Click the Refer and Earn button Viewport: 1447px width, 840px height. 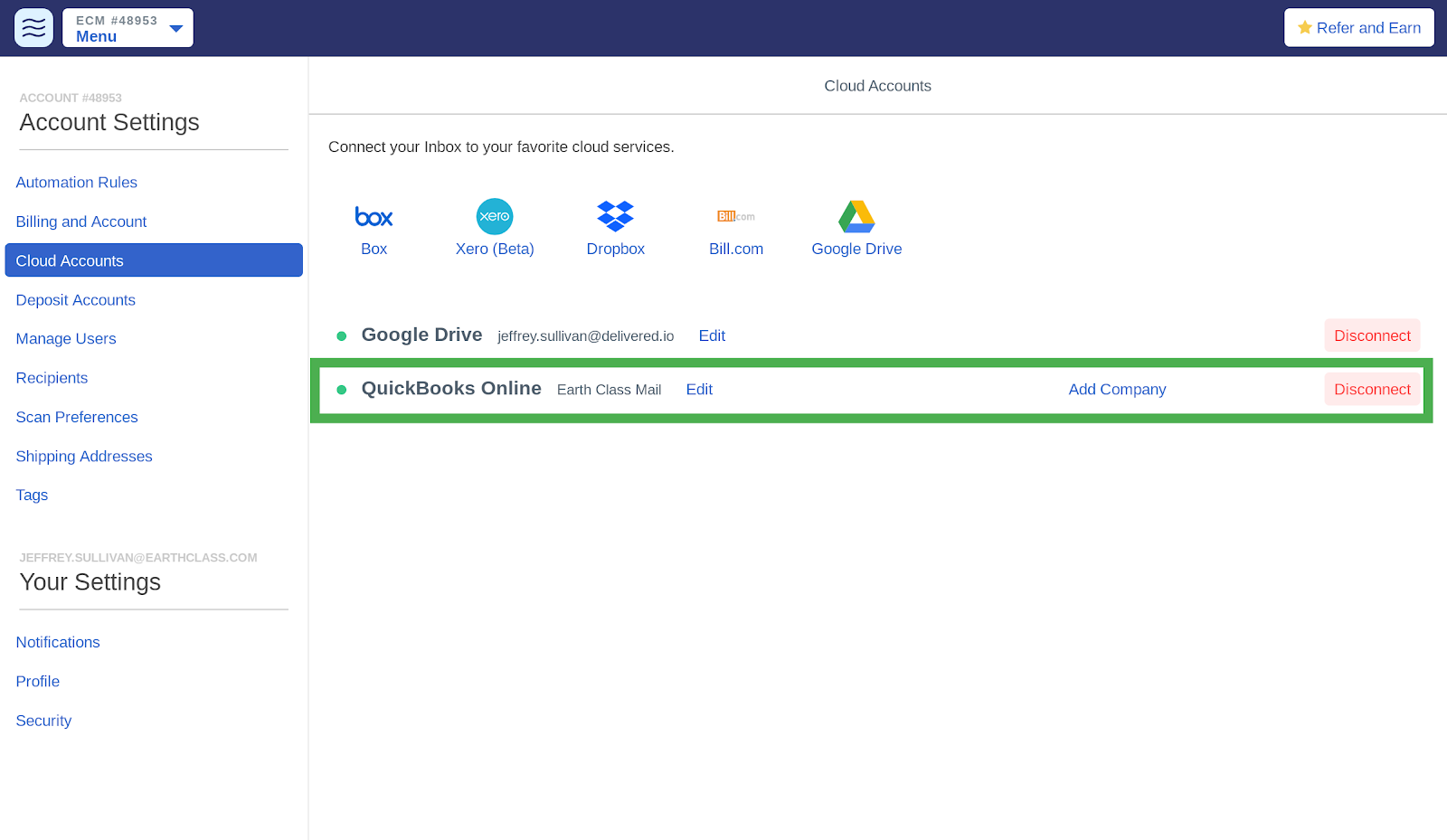[x=1359, y=28]
